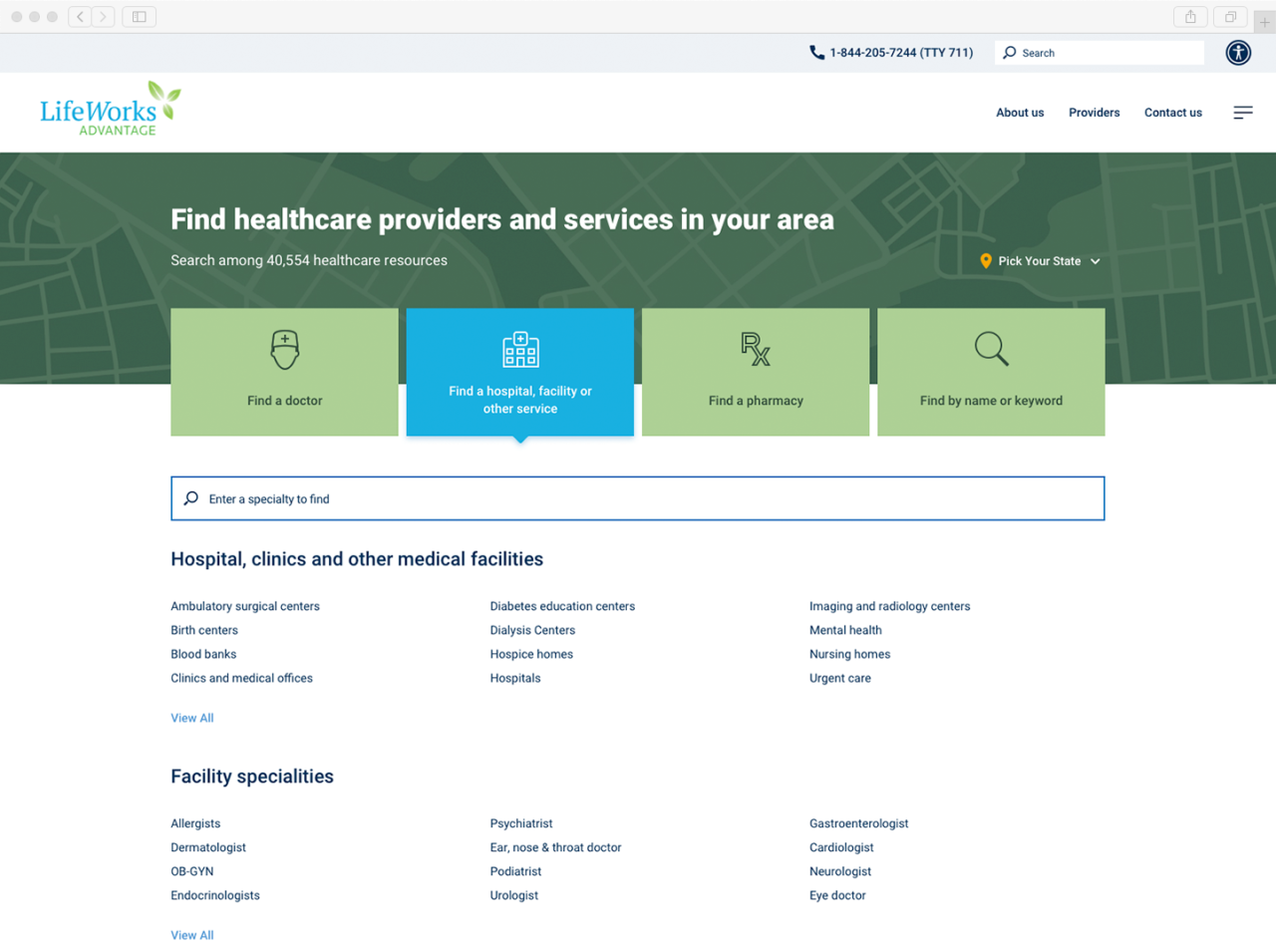
Task: Select the Find a doctor tab
Action: pyautogui.click(x=284, y=372)
